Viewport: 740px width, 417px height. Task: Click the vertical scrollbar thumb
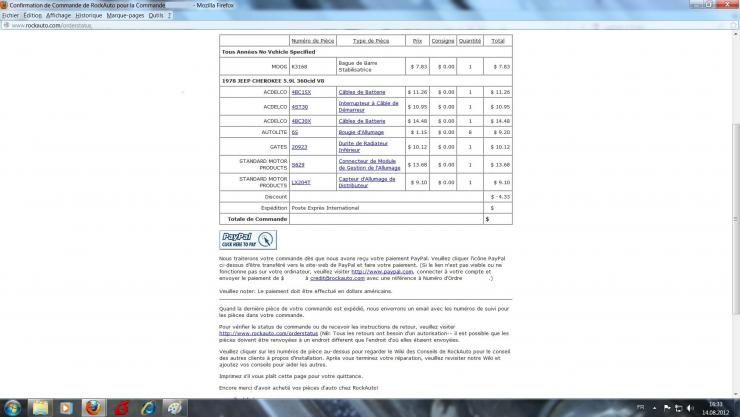tap(735, 218)
